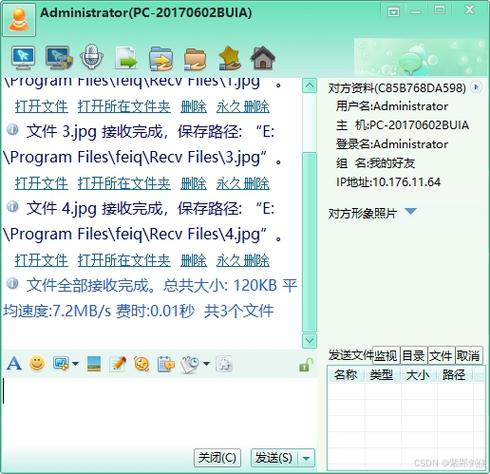Click the house home icon

coord(263,58)
